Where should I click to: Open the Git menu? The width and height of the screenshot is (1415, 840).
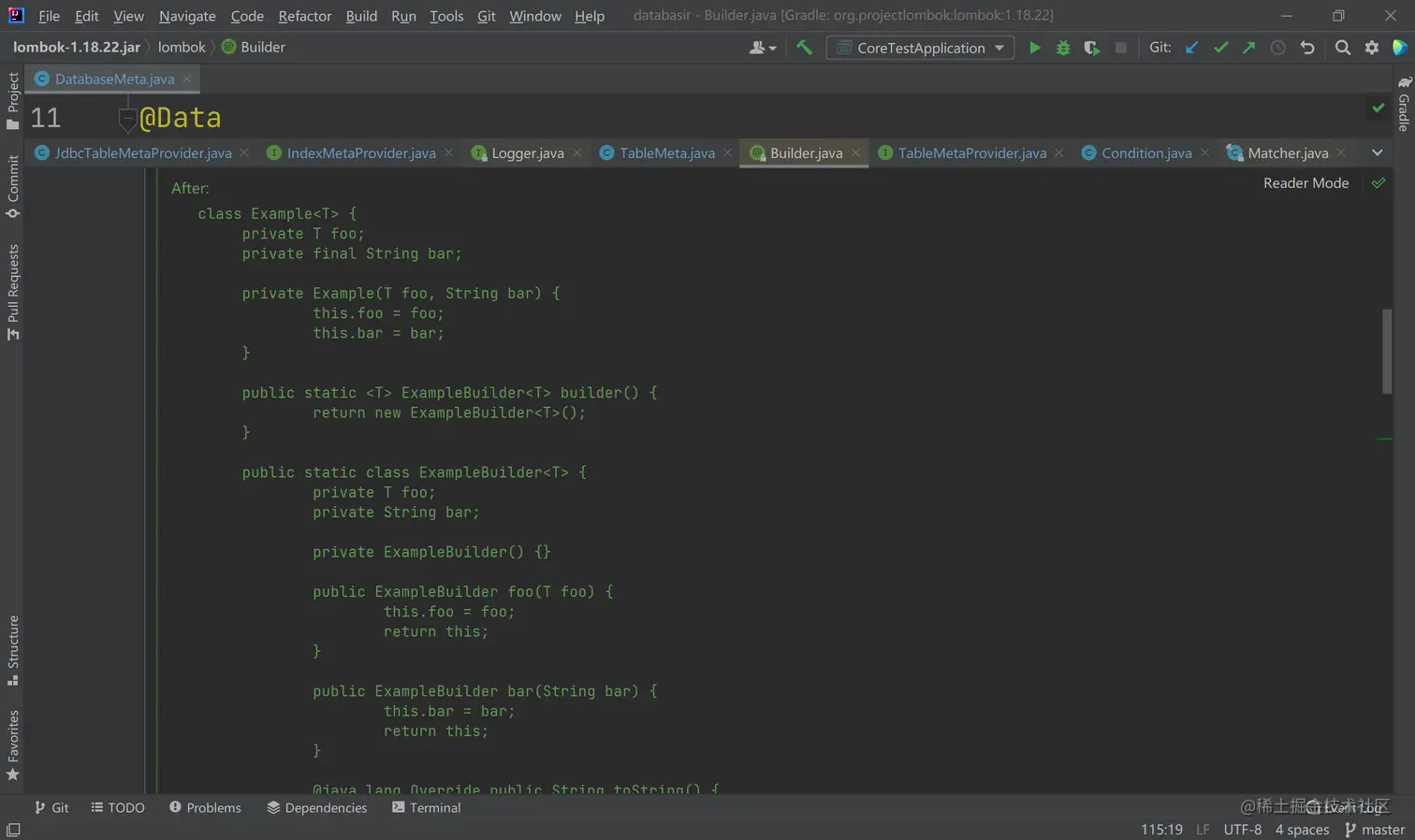487,16
